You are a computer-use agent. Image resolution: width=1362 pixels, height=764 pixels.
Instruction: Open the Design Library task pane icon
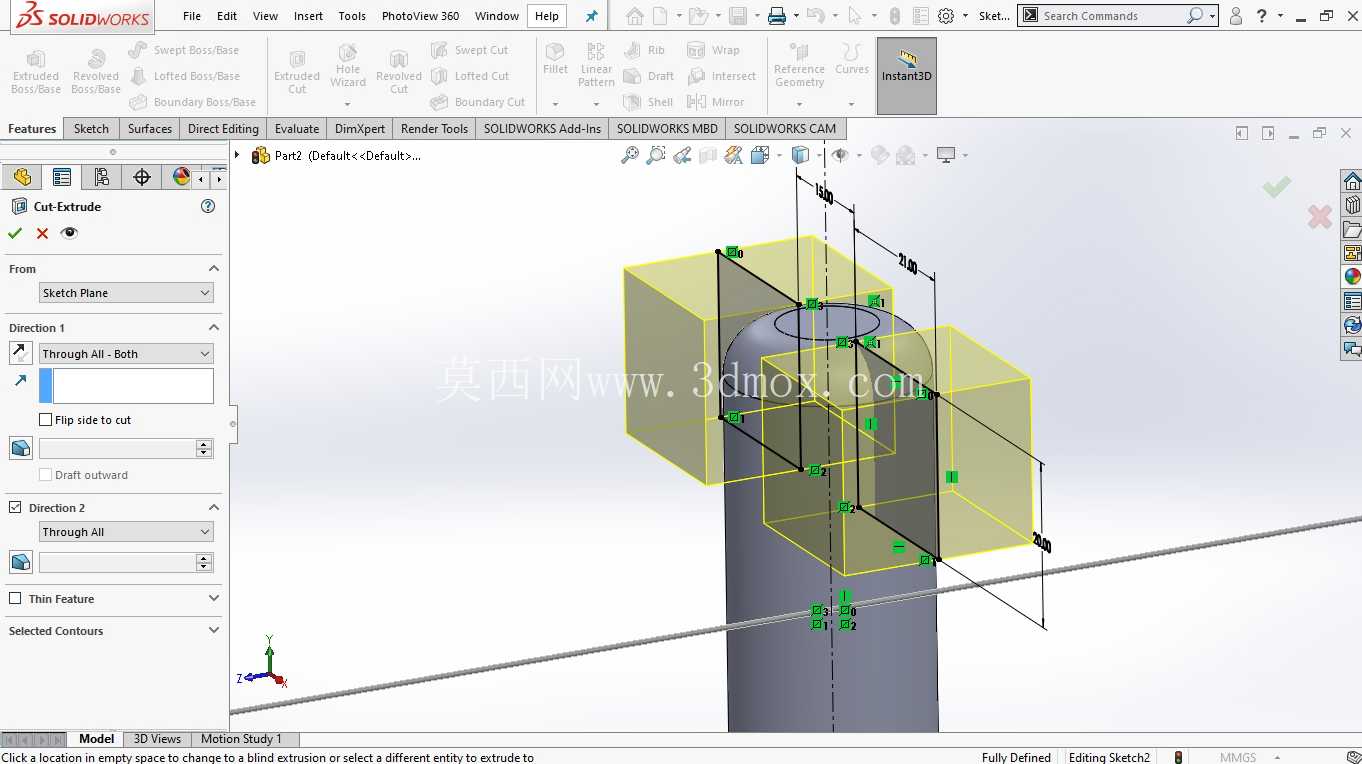[1352, 205]
